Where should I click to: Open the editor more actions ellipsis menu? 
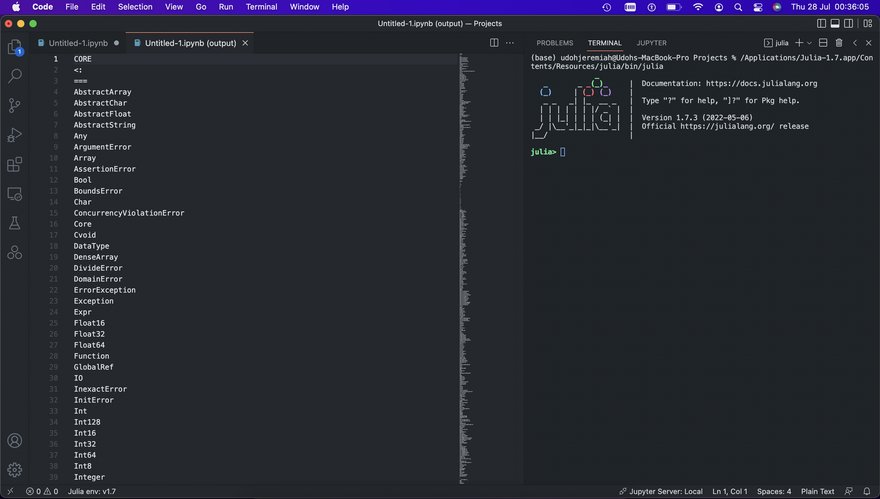pyautogui.click(x=510, y=43)
